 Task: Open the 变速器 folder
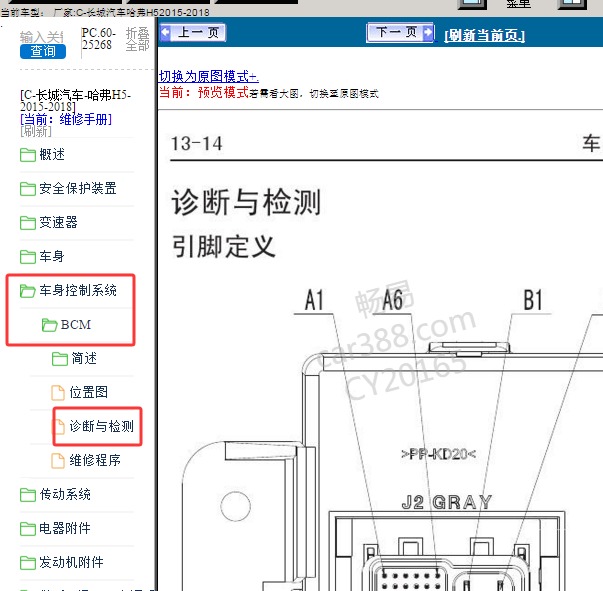click(x=58, y=222)
